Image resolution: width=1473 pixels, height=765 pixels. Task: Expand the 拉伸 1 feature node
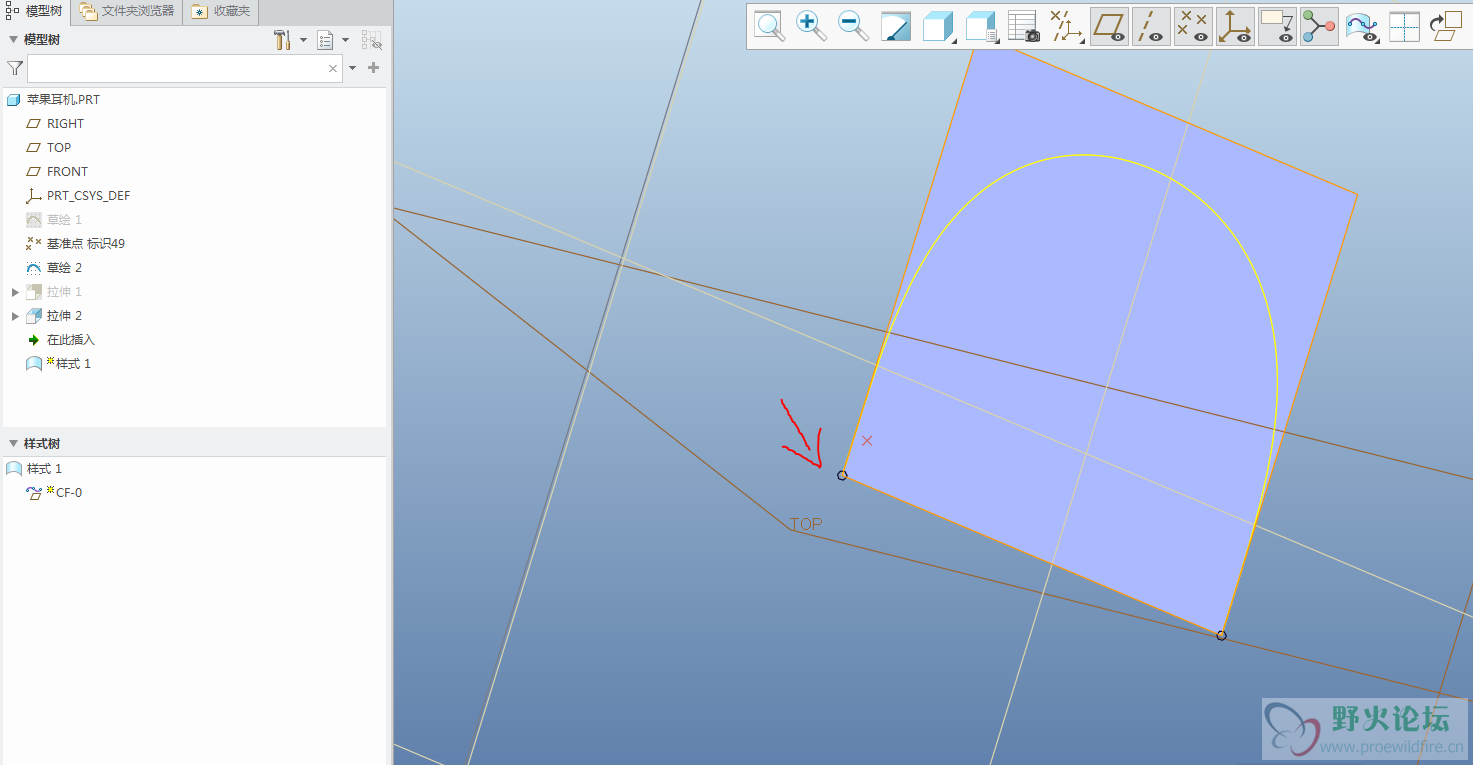coord(15,292)
